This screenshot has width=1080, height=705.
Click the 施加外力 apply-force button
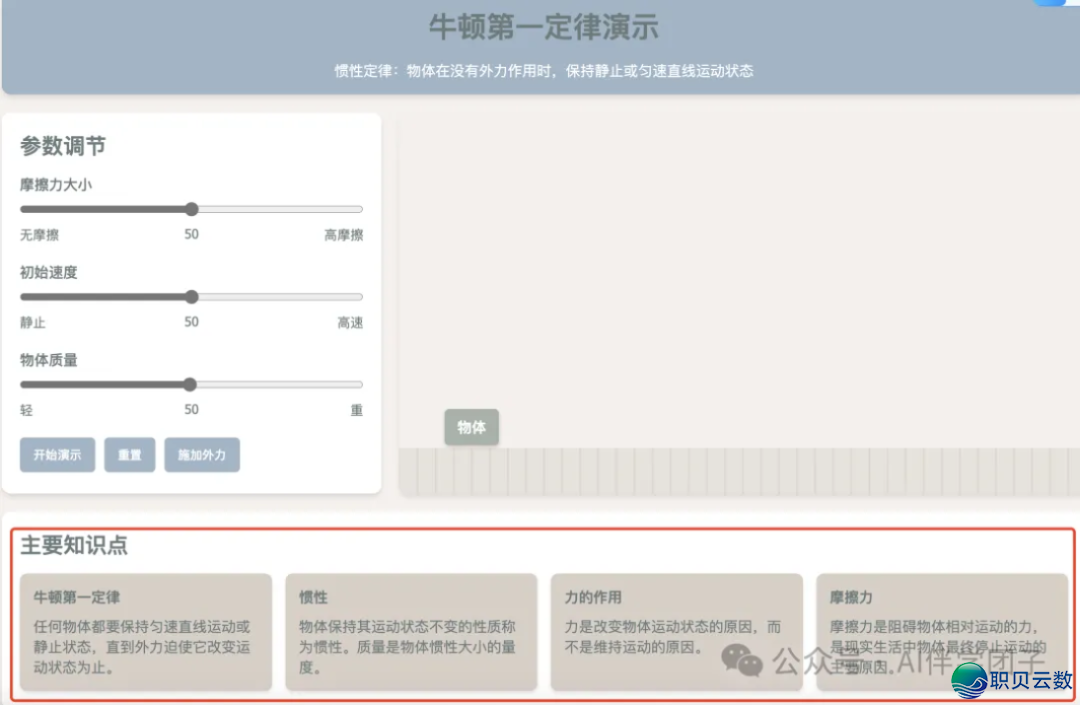point(202,455)
